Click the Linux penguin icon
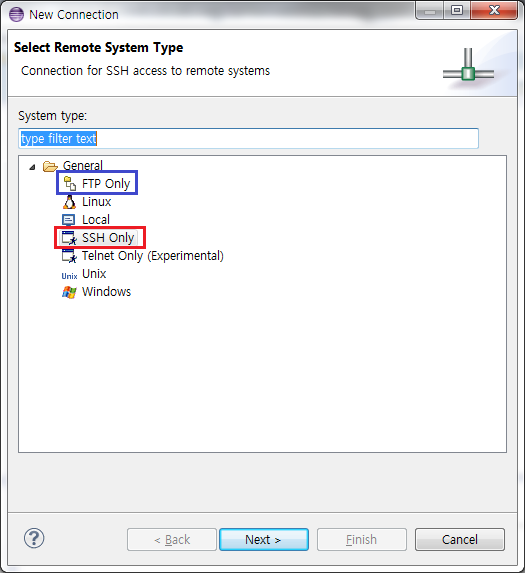 click(69, 202)
